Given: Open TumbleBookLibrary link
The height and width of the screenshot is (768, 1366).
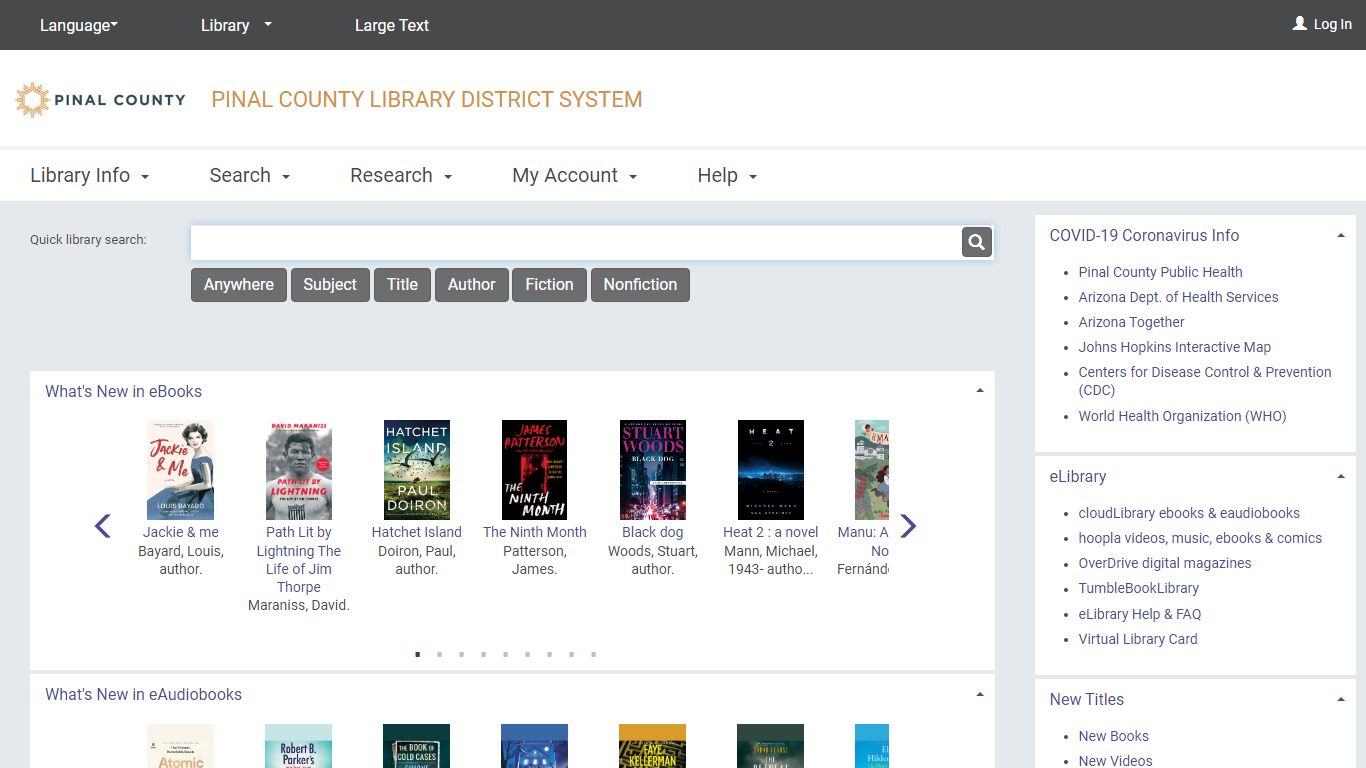Looking at the screenshot, I should click(x=1138, y=588).
